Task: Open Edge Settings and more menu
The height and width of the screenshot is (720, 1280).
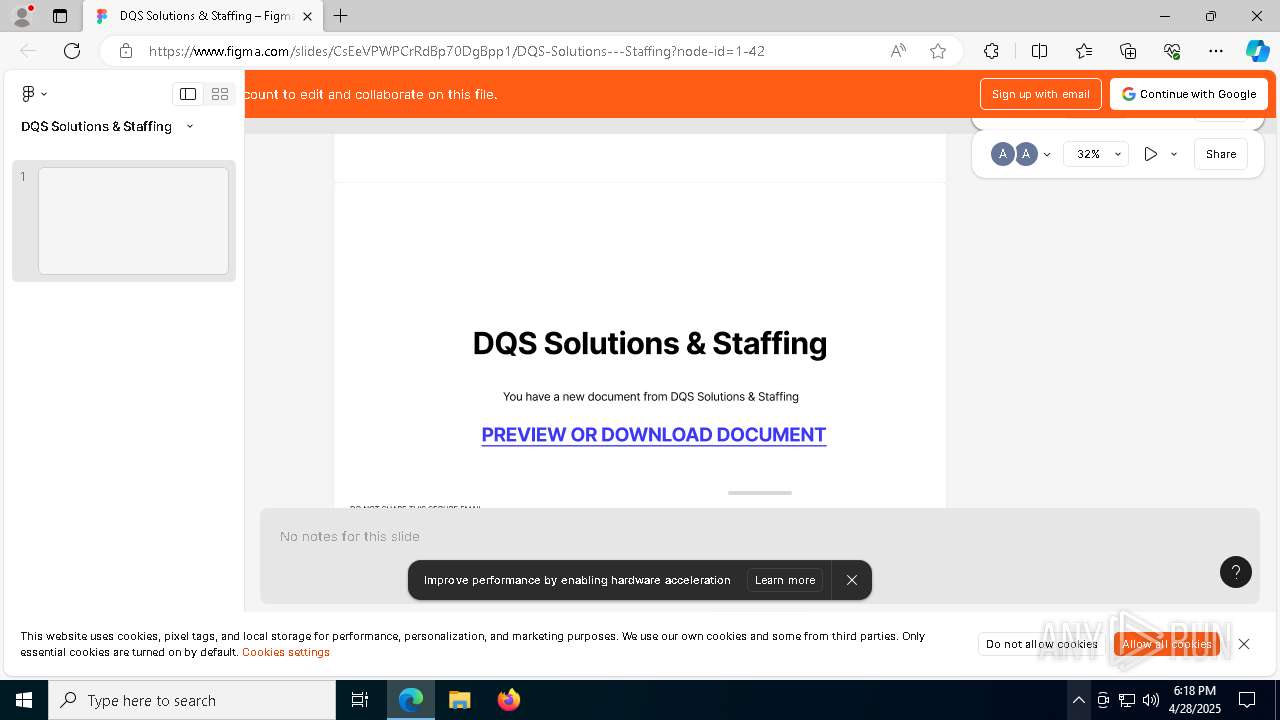Action: [1216, 51]
